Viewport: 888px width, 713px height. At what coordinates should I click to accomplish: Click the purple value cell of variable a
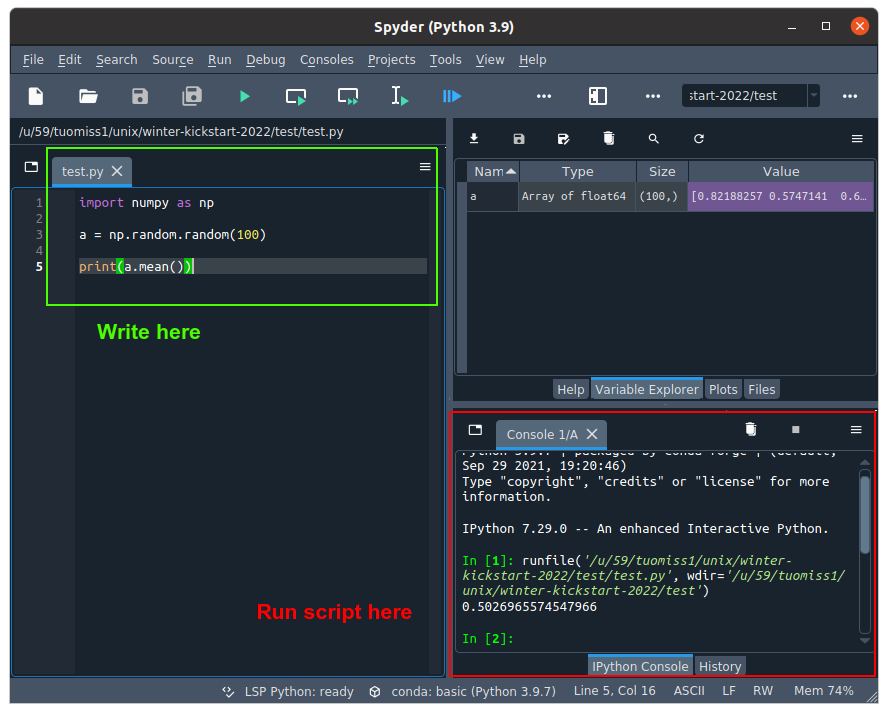point(780,197)
